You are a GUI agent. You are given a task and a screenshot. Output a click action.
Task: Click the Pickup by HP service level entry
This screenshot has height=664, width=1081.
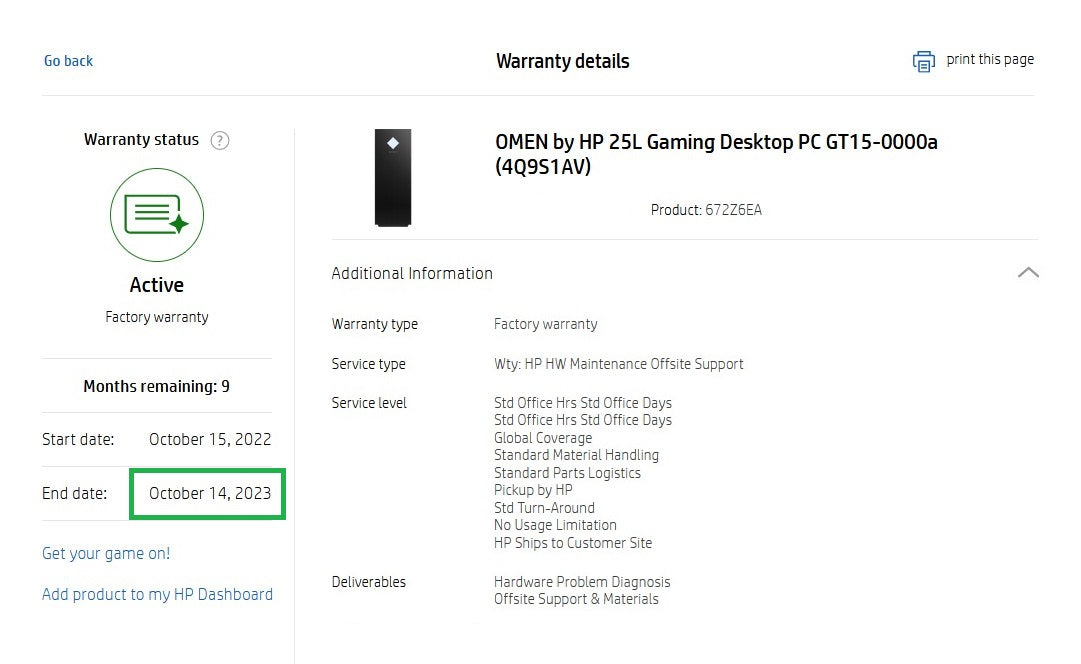[x=533, y=490]
